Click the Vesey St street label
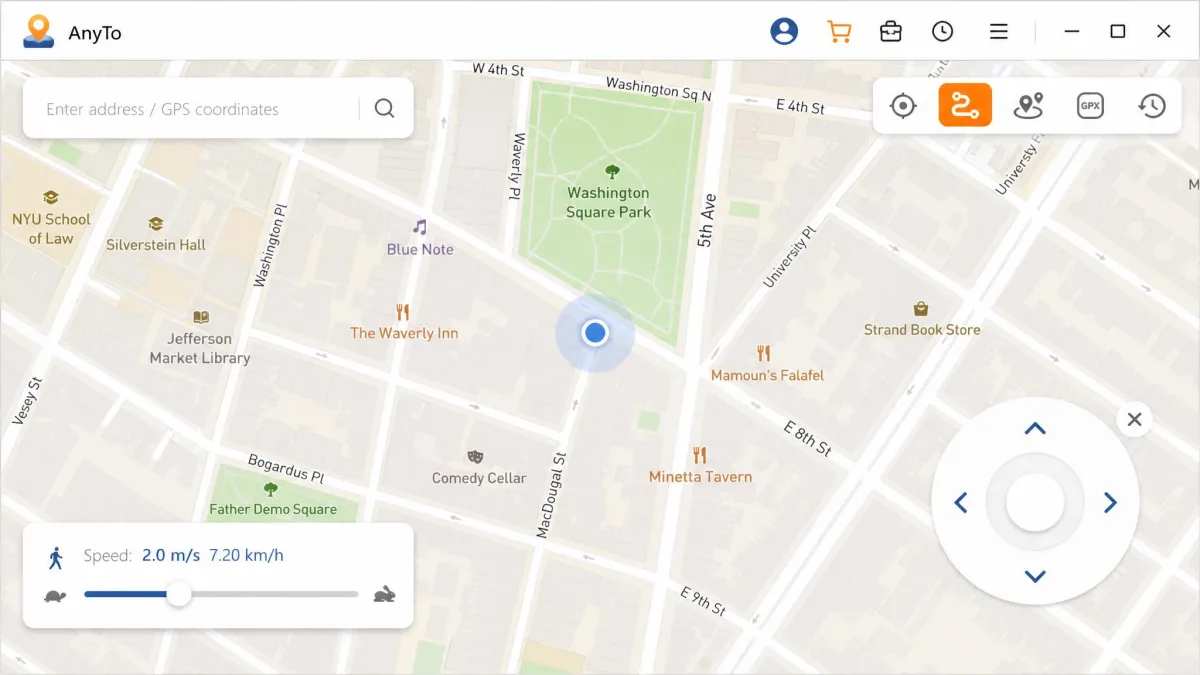This screenshot has height=675, width=1200. (28, 401)
